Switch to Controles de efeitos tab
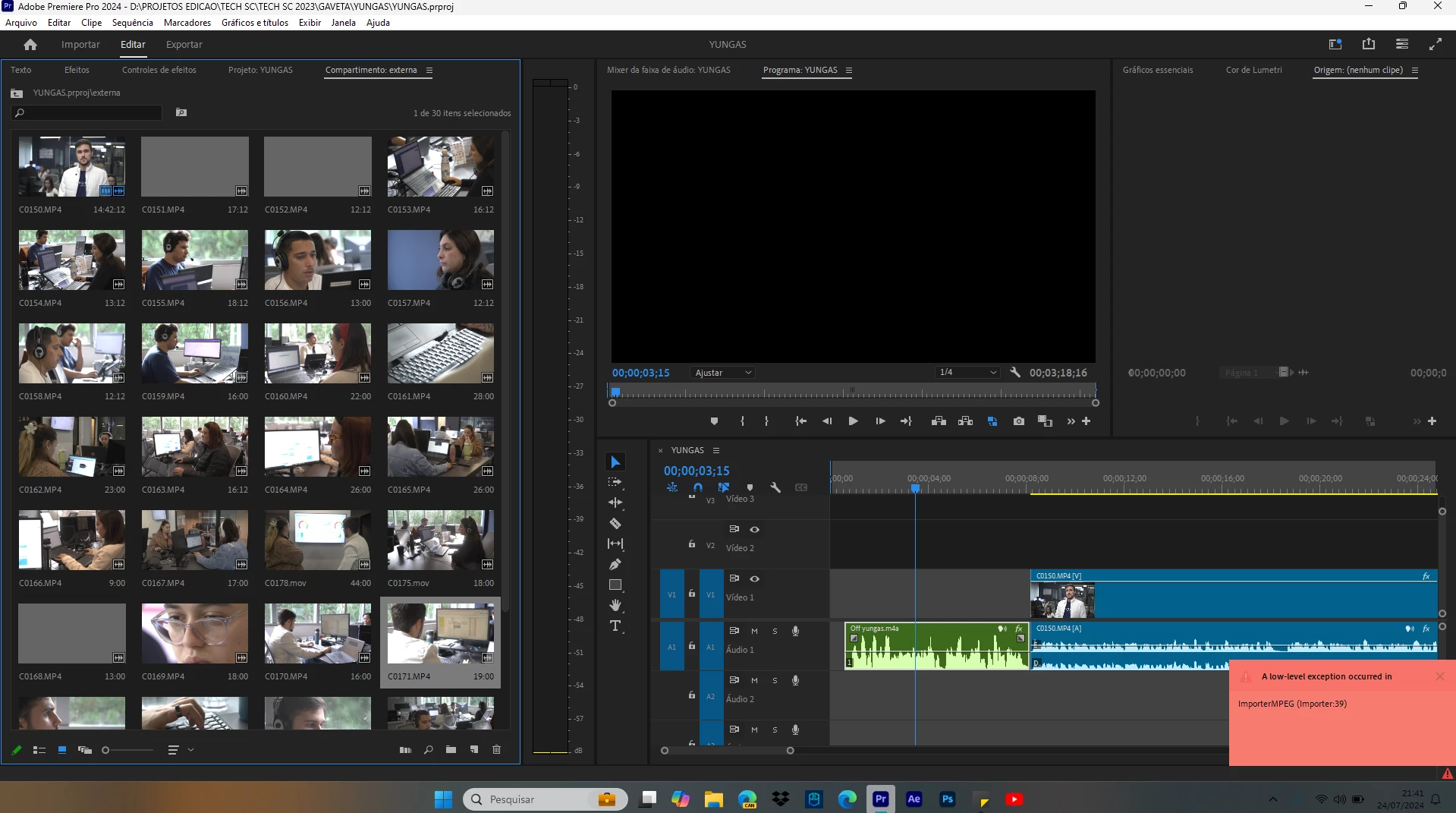The width and height of the screenshot is (1456, 813). 159,70
